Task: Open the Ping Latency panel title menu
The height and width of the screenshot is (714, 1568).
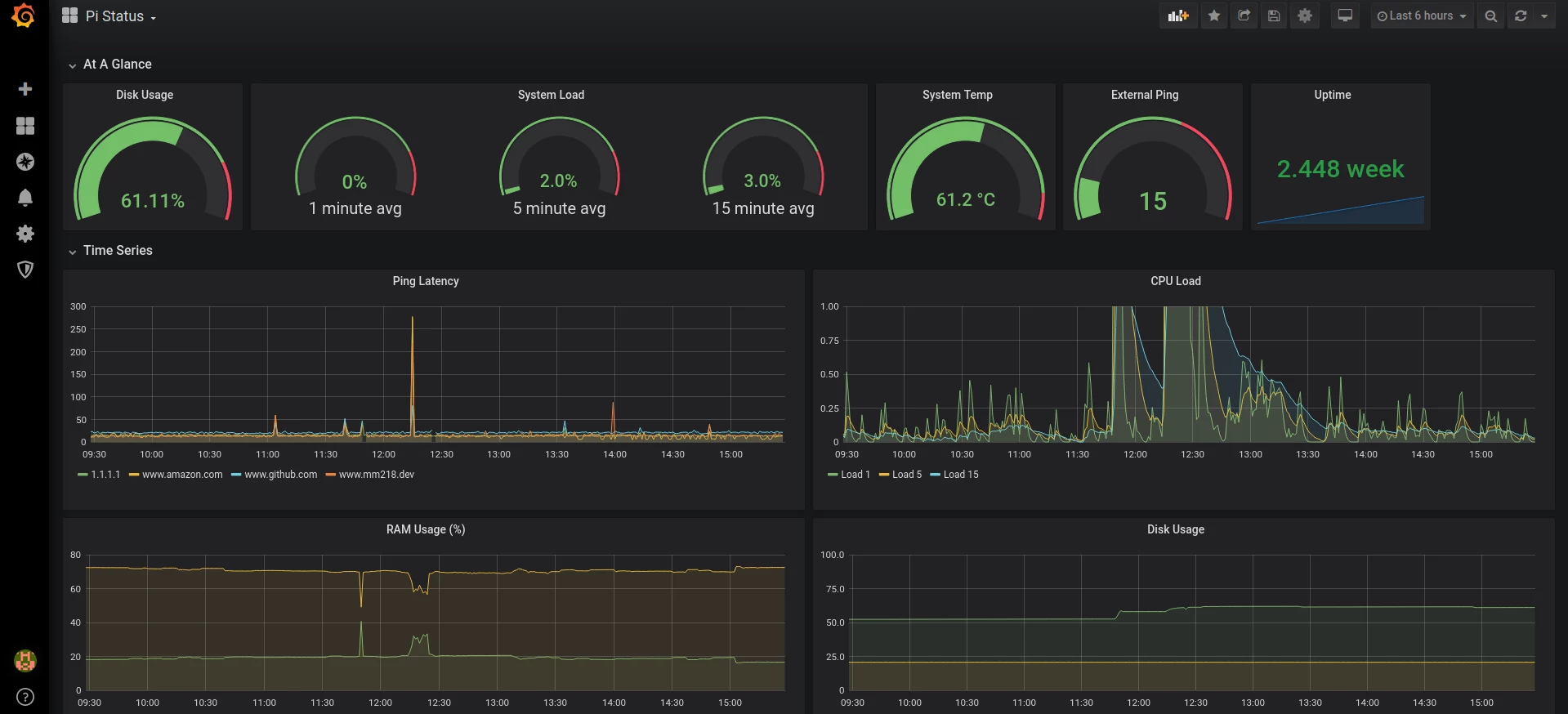Action: pyautogui.click(x=426, y=281)
